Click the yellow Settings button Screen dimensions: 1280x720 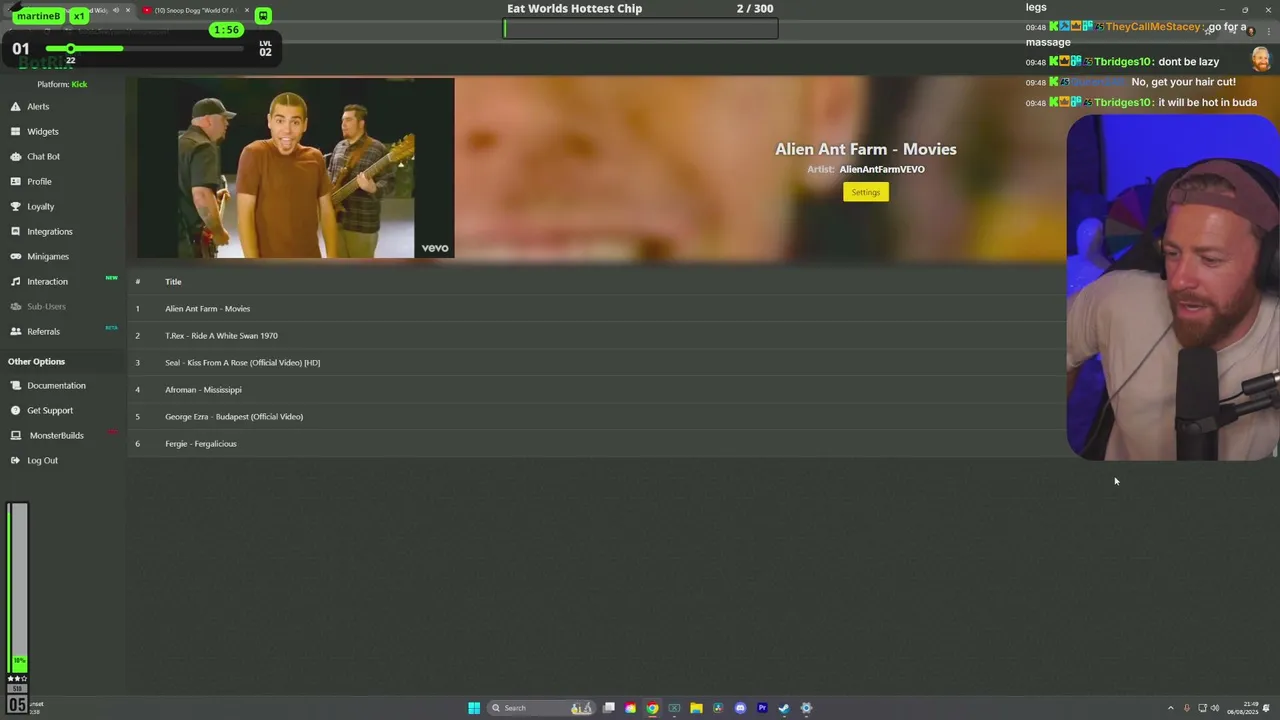click(865, 192)
